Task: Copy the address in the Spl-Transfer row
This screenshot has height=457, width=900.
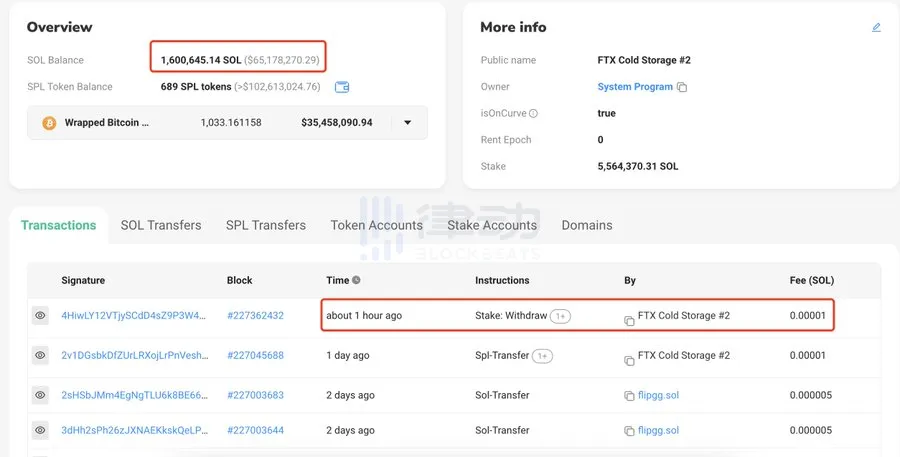Action: point(629,360)
